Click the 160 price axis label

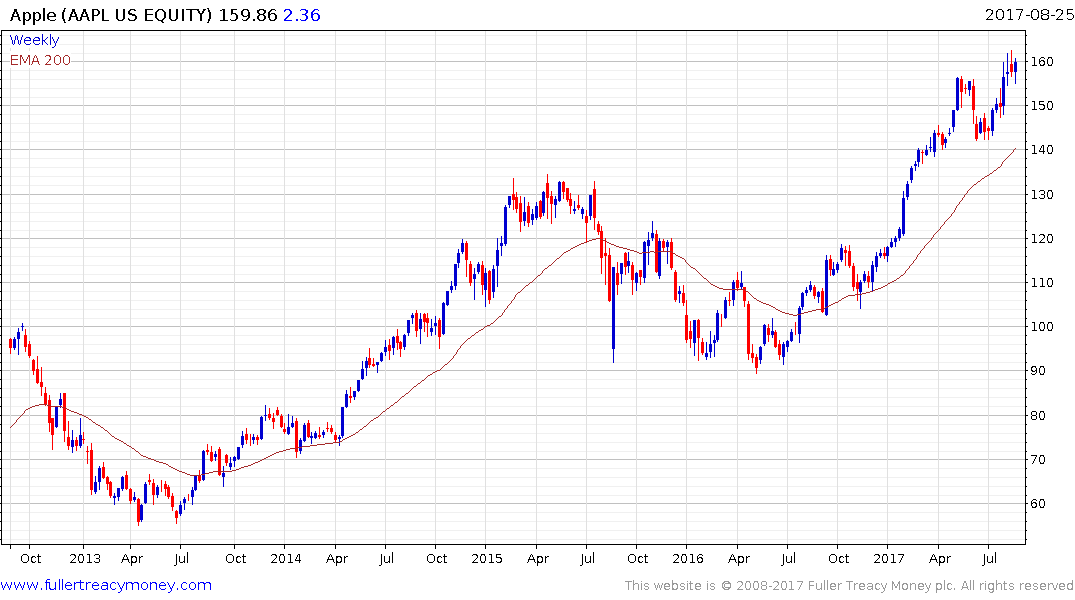1042,62
